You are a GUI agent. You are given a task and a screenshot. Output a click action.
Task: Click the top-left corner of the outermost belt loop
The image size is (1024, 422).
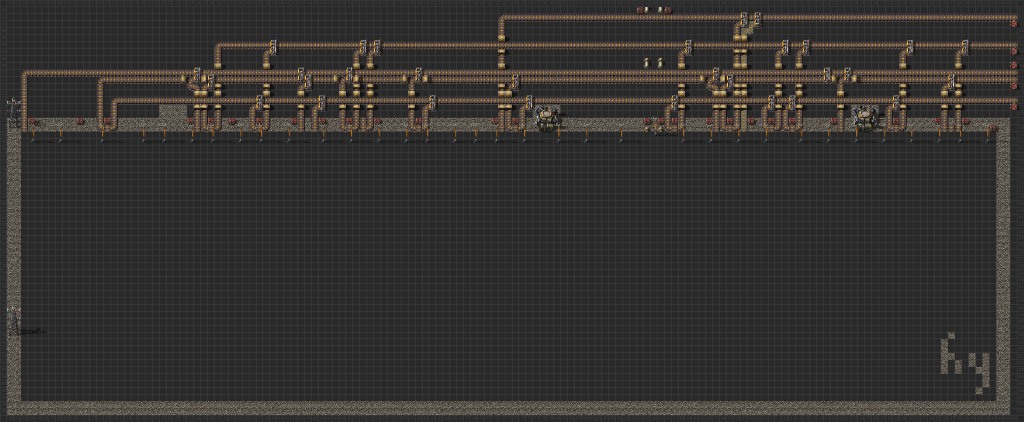click(x=25, y=74)
